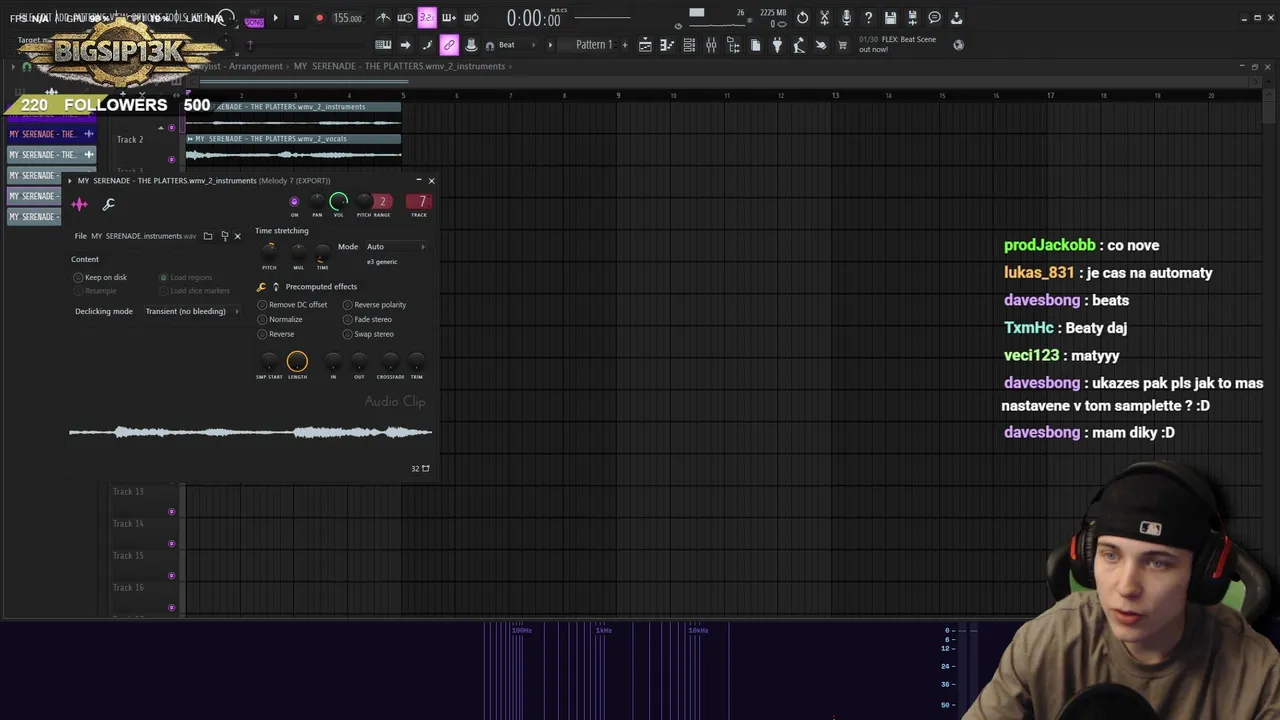Open the mixer view icon

click(x=711, y=45)
